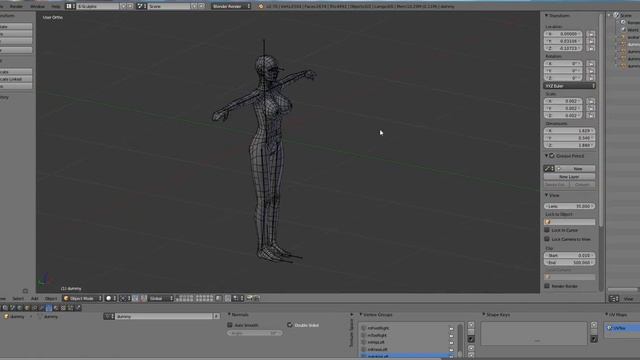Adjust the Lens value field

tap(569, 206)
